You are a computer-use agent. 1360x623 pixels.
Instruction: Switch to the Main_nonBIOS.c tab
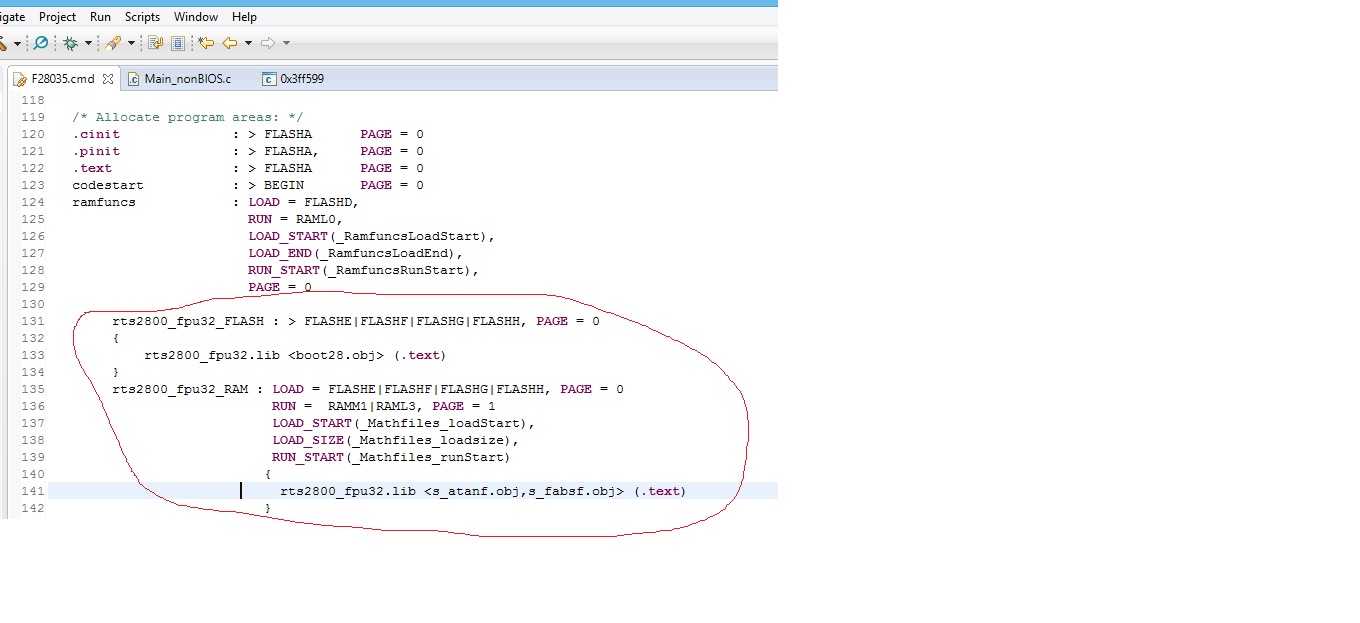click(179, 78)
